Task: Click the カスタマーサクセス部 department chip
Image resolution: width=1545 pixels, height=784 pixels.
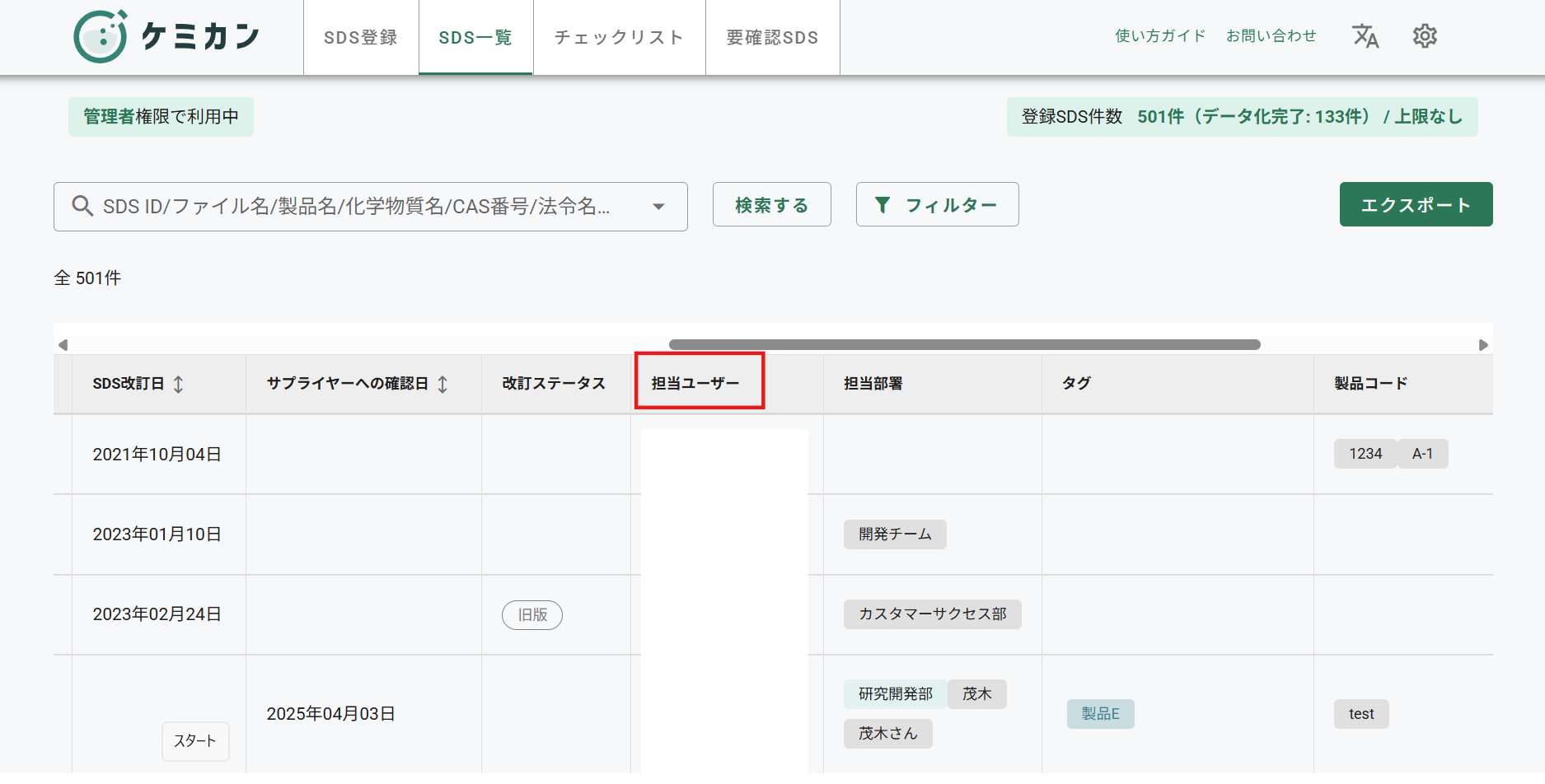Action: pyautogui.click(x=933, y=614)
